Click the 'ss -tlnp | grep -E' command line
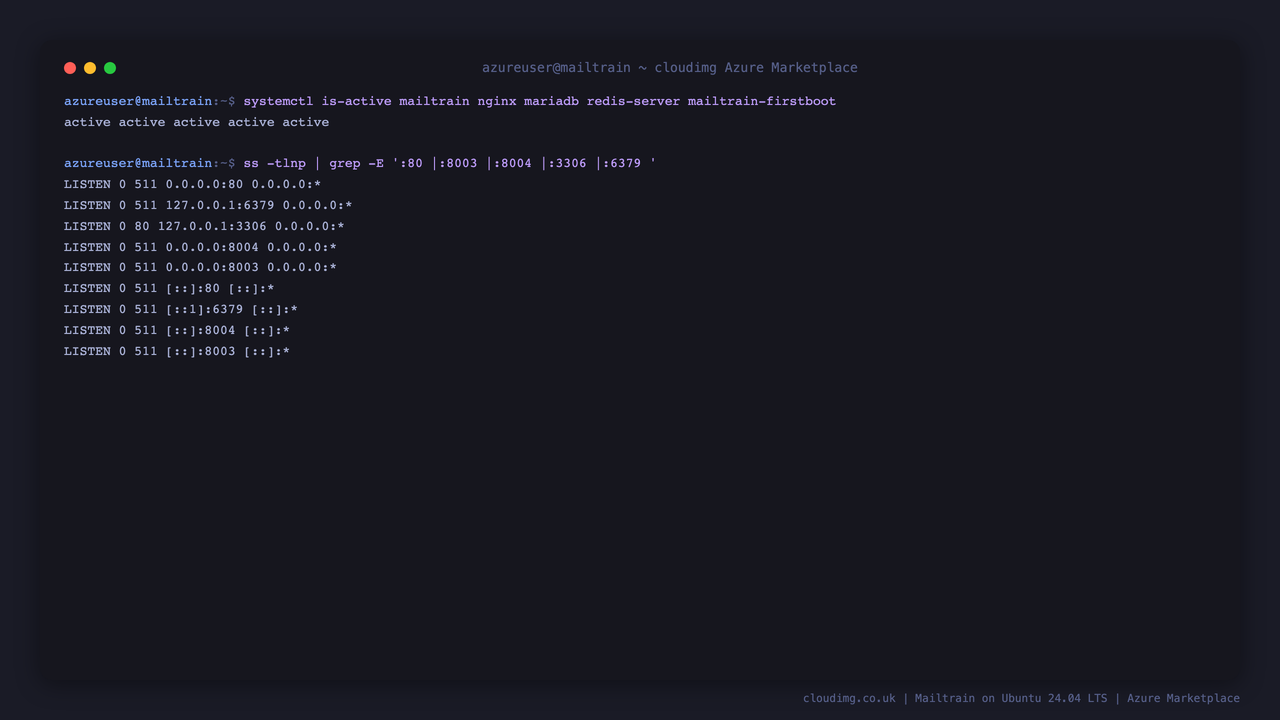The height and width of the screenshot is (720, 1280). 360,163
